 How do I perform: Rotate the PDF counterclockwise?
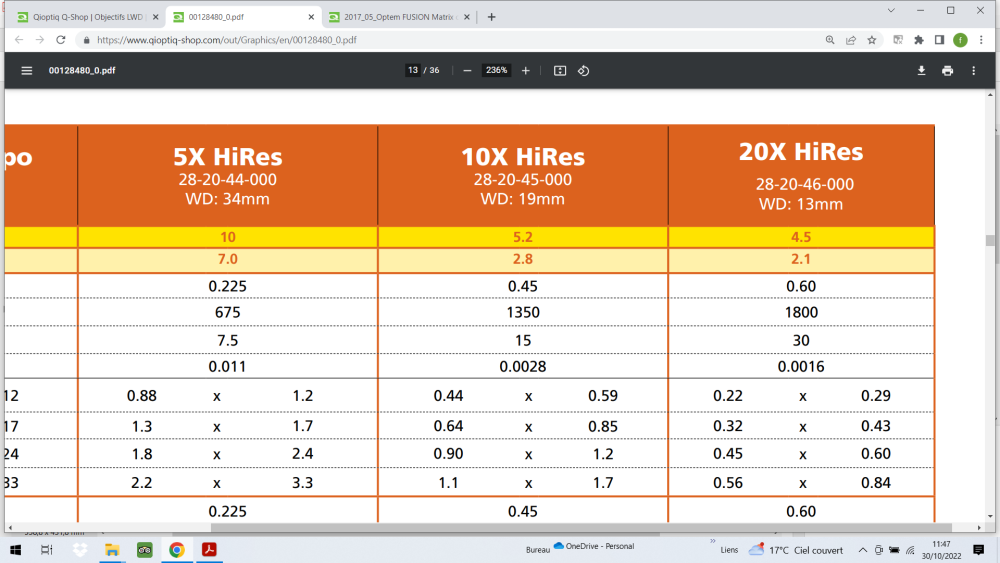[583, 71]
